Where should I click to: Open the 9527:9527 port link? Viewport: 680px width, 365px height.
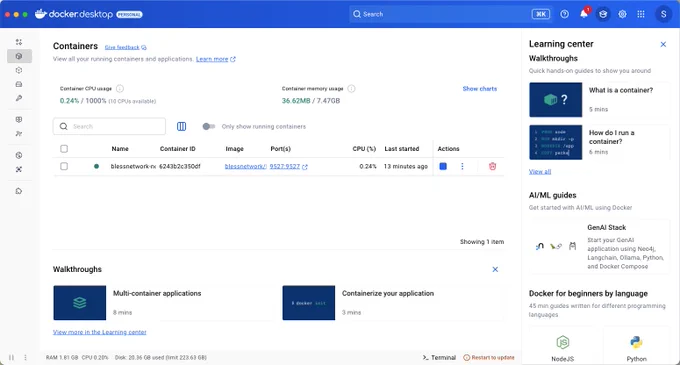pos(284,166)
